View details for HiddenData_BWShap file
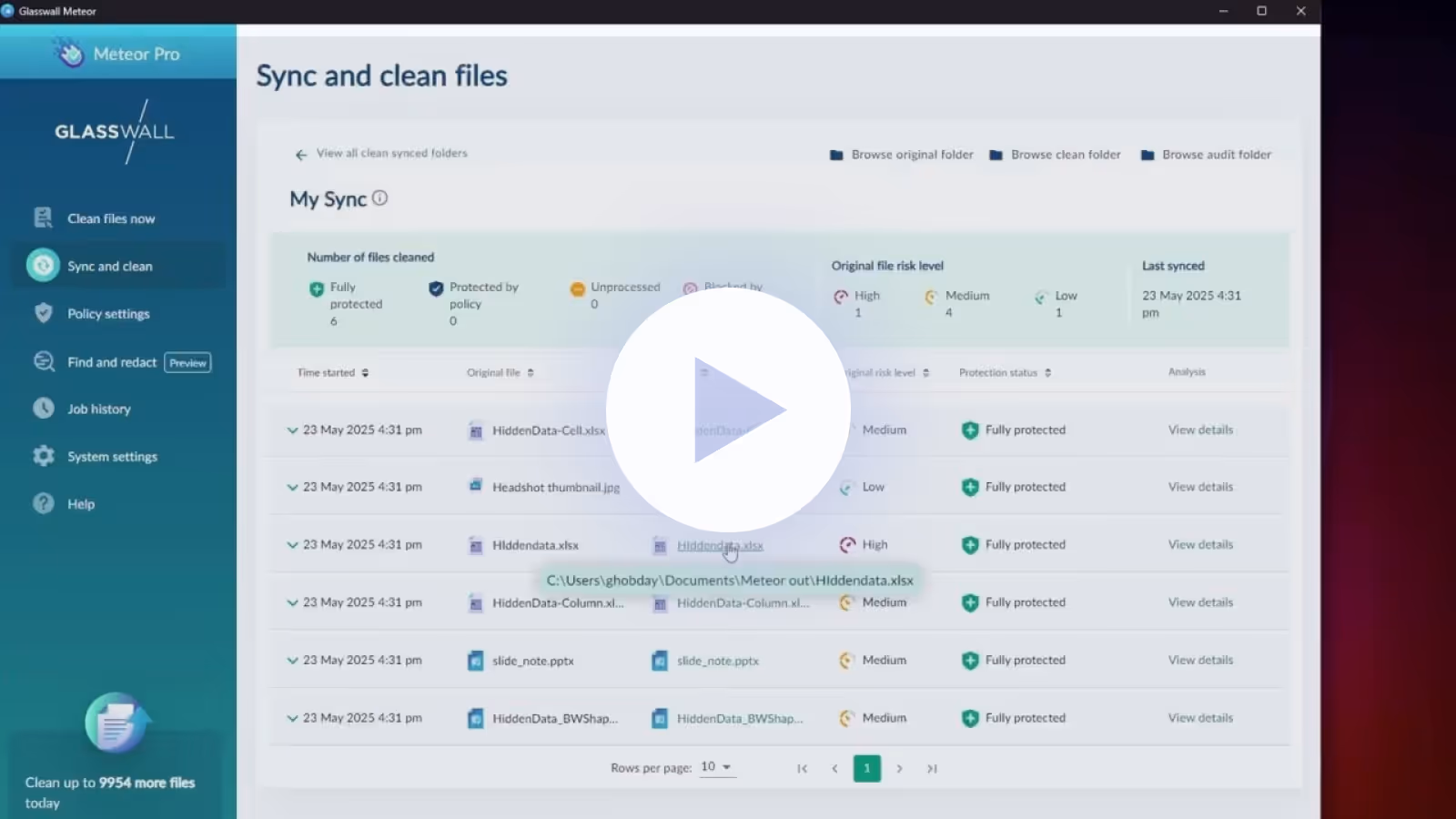 pos(1200,718)
